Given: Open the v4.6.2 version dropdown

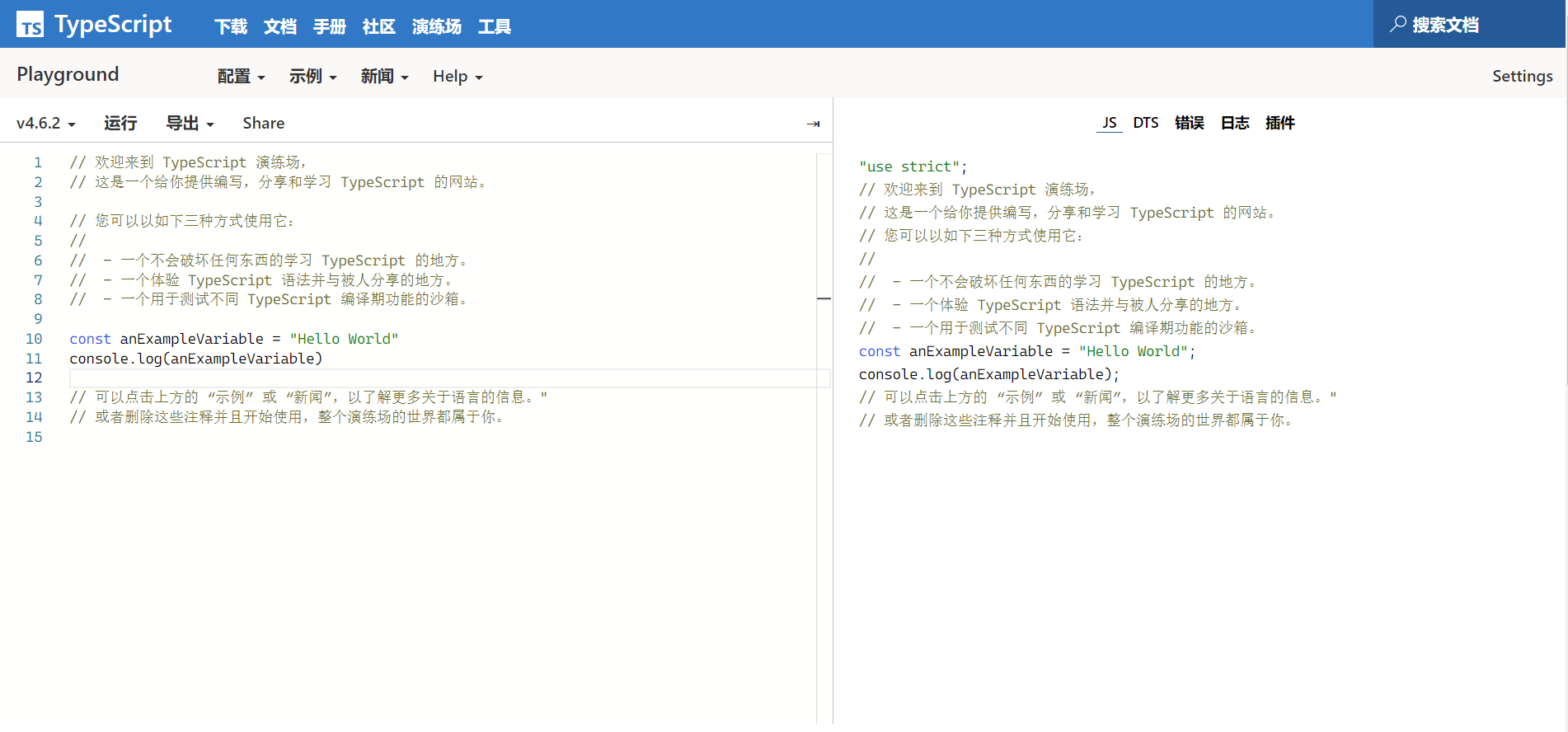Looking at the screenshot, I should (x=46, y=123).
